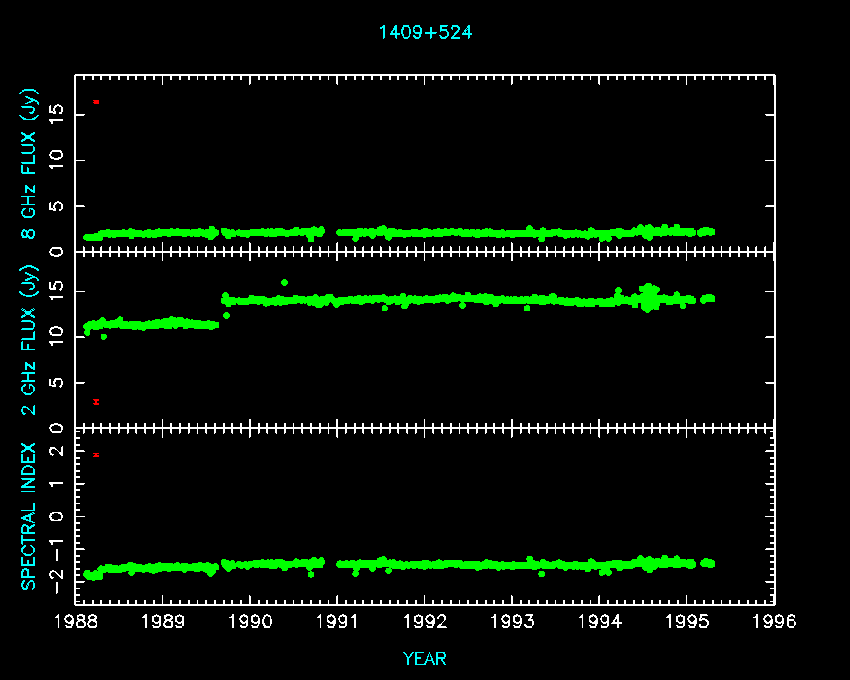Click the low spectral index outlier in late 1990

(x=311, y=574)
